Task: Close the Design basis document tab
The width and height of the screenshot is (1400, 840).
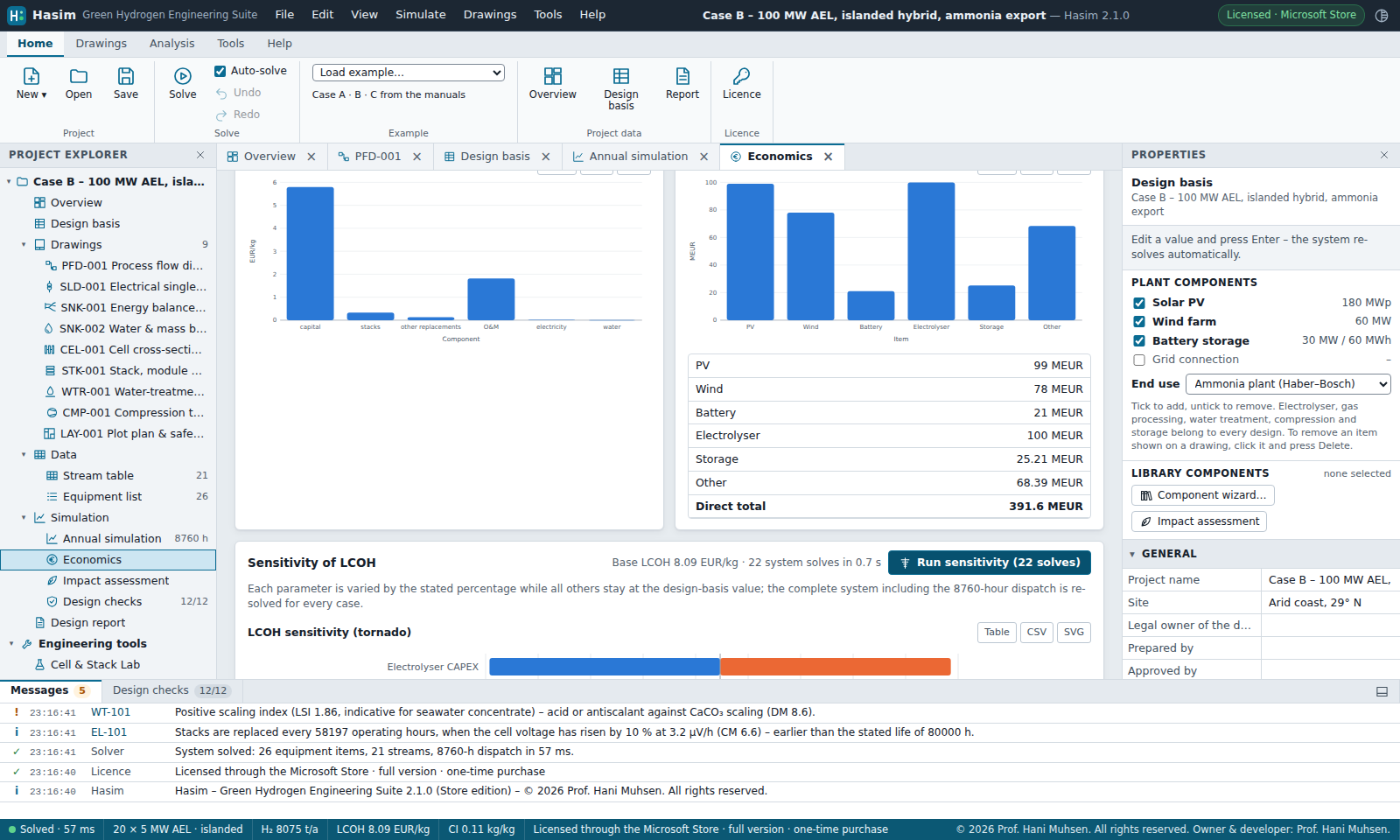Action: pyautogui.click(x=546, y=157)
